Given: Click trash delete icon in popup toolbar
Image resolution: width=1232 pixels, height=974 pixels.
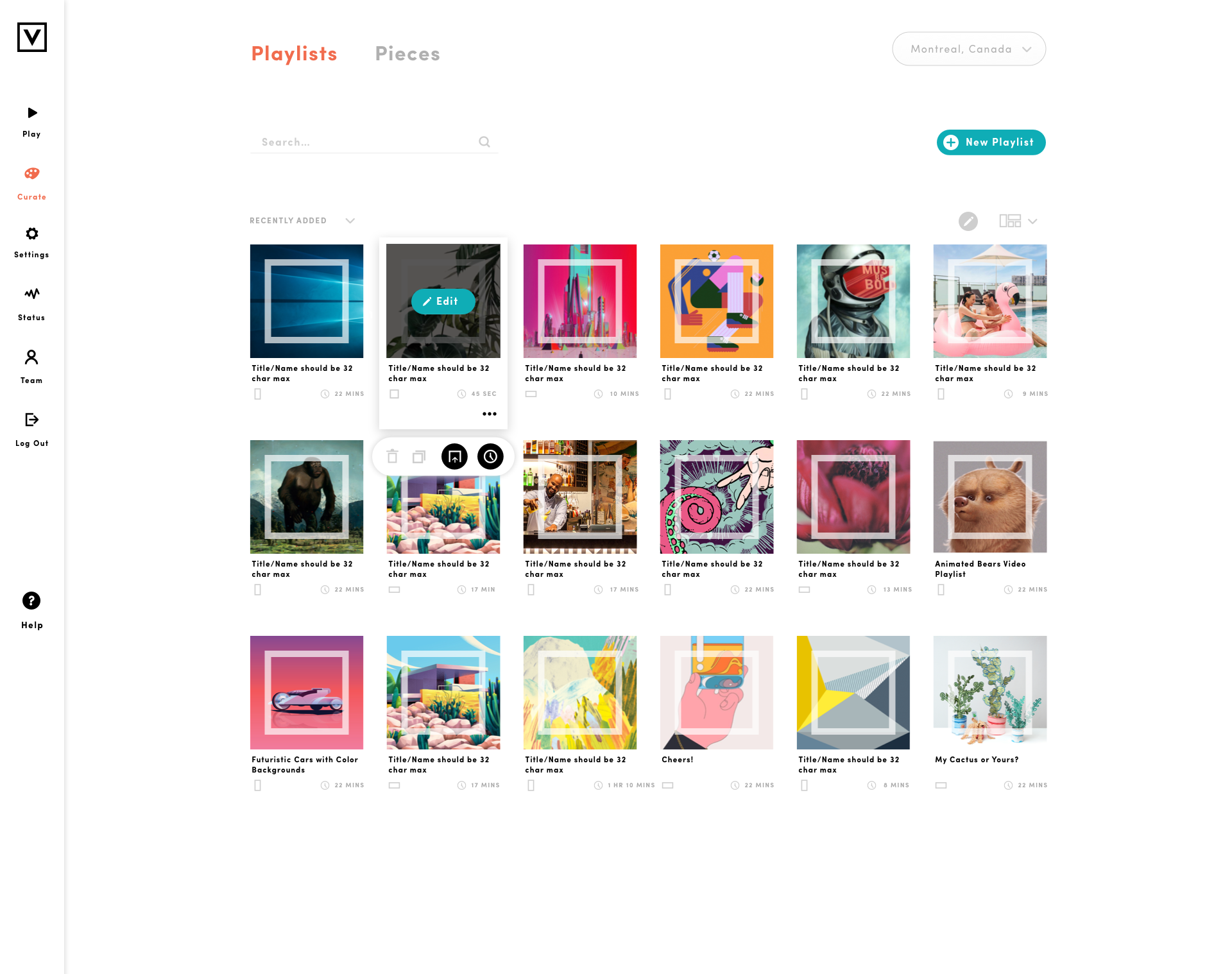Looking at the screenshot, I should tap(392, 457).
